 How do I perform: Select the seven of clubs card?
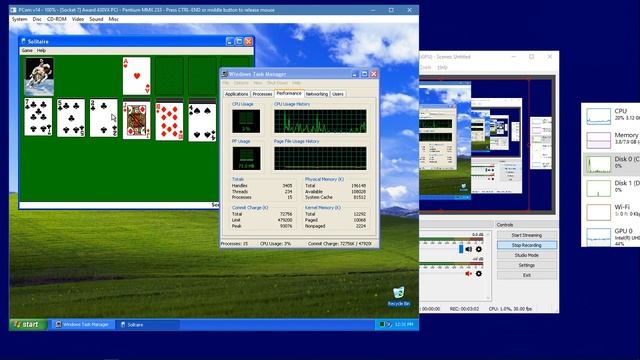(38, 117)
